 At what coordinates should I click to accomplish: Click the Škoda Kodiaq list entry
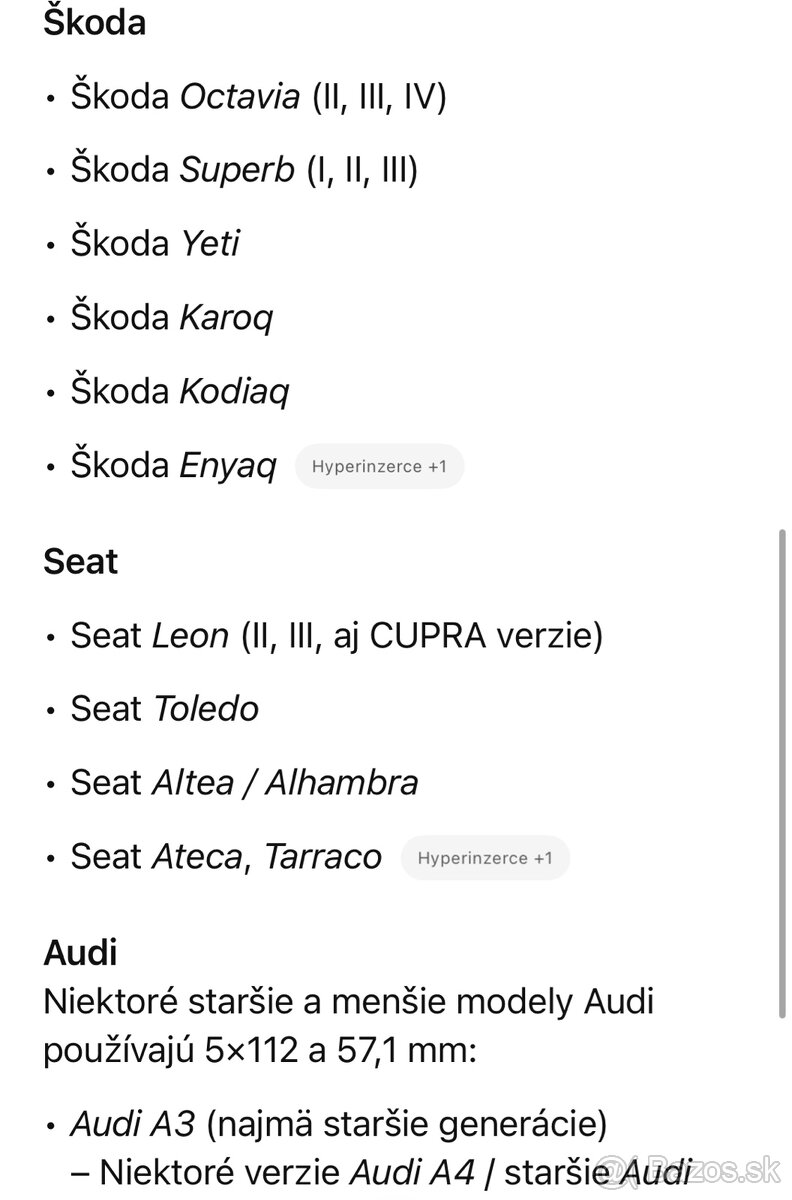click(x=179, y=391)
